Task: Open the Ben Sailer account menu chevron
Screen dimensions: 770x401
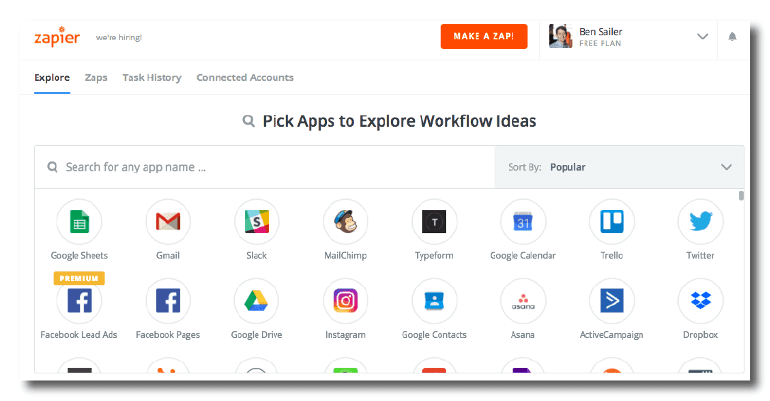Action: tap(703, 36)
